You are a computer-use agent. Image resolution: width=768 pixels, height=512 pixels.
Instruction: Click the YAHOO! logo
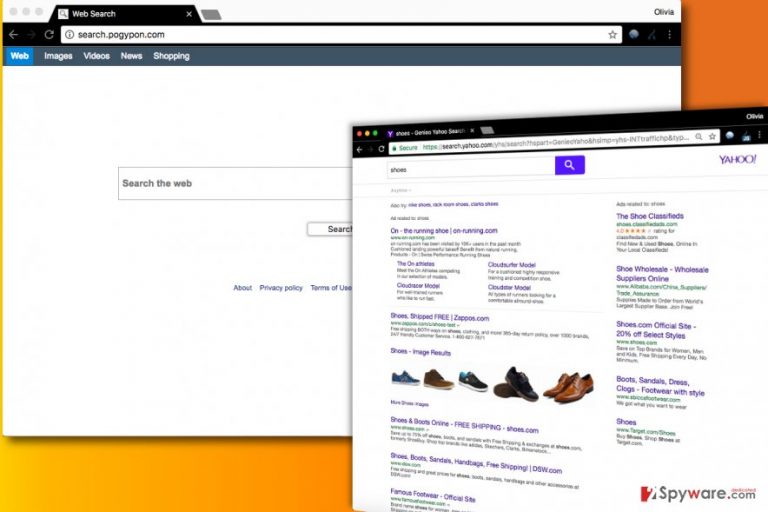pos(738,160)
